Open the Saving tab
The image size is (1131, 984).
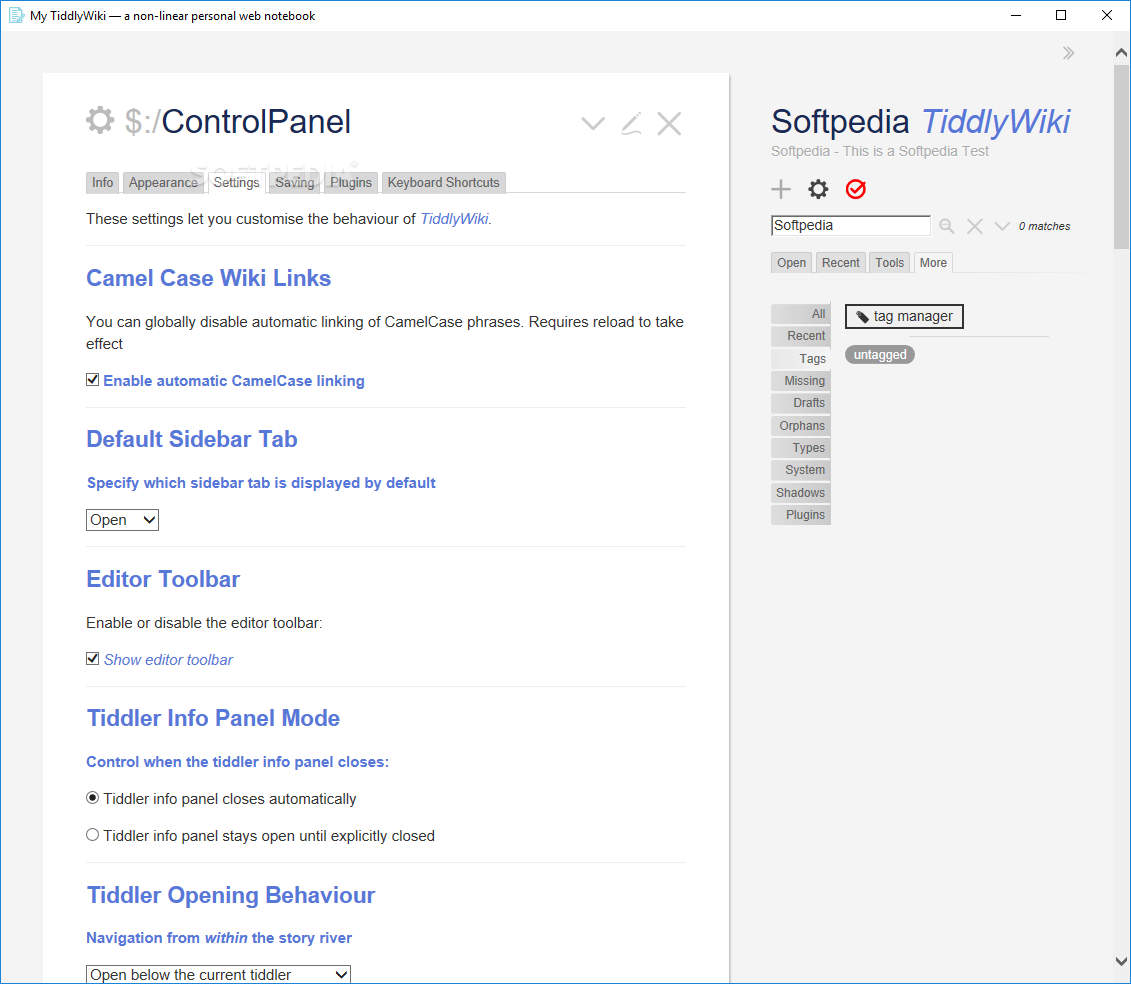click(295, 183)
